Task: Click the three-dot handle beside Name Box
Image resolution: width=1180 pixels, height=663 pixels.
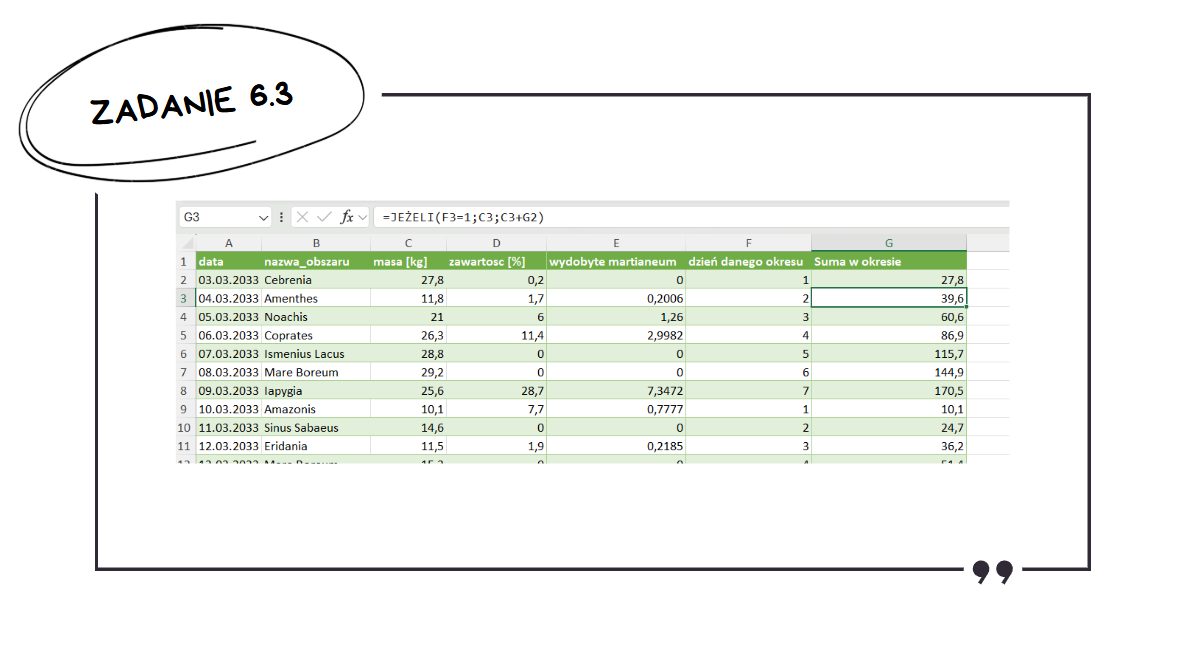Action: tap(281, 217)
